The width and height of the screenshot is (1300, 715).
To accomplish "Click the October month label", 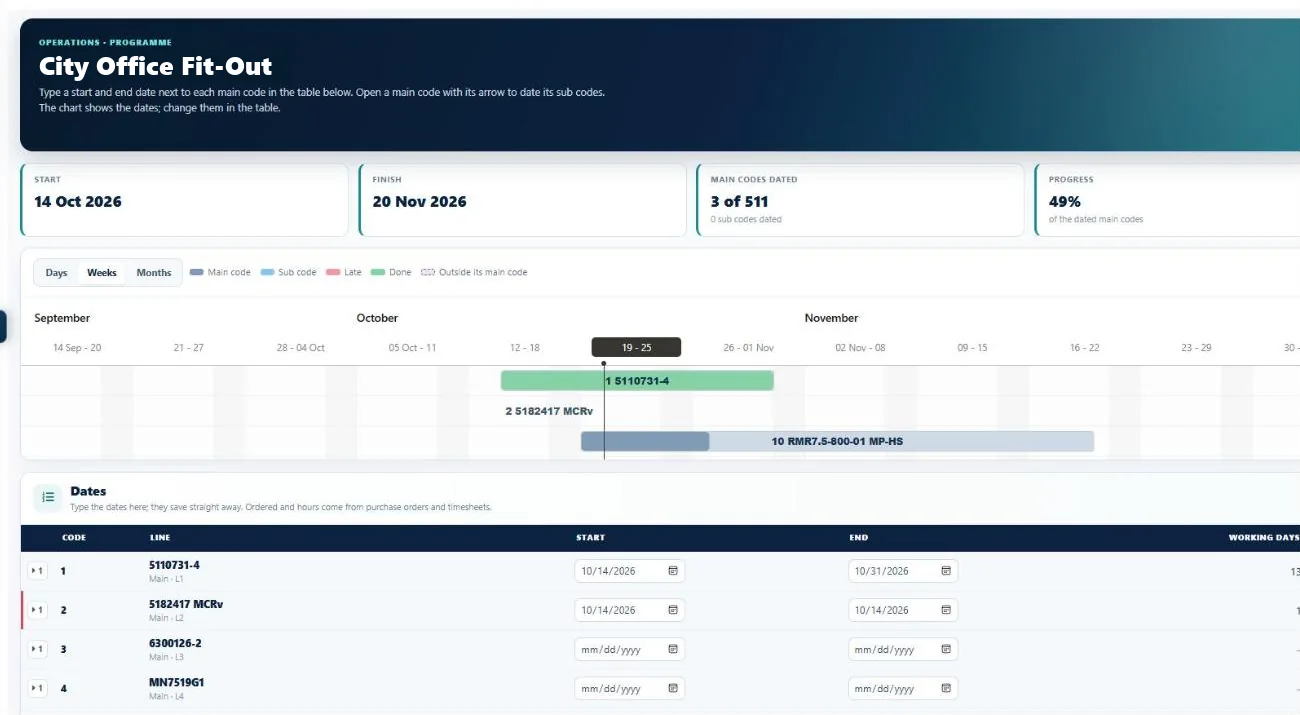I will (377, 318).
